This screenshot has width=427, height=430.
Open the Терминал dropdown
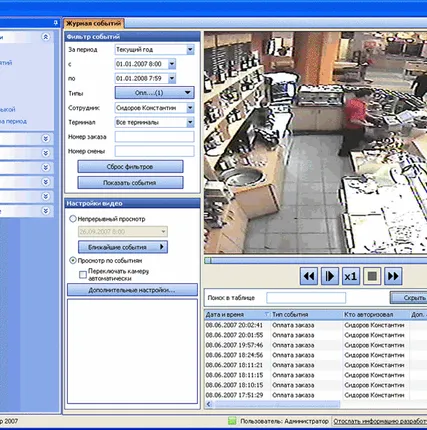tap(190, 122)
